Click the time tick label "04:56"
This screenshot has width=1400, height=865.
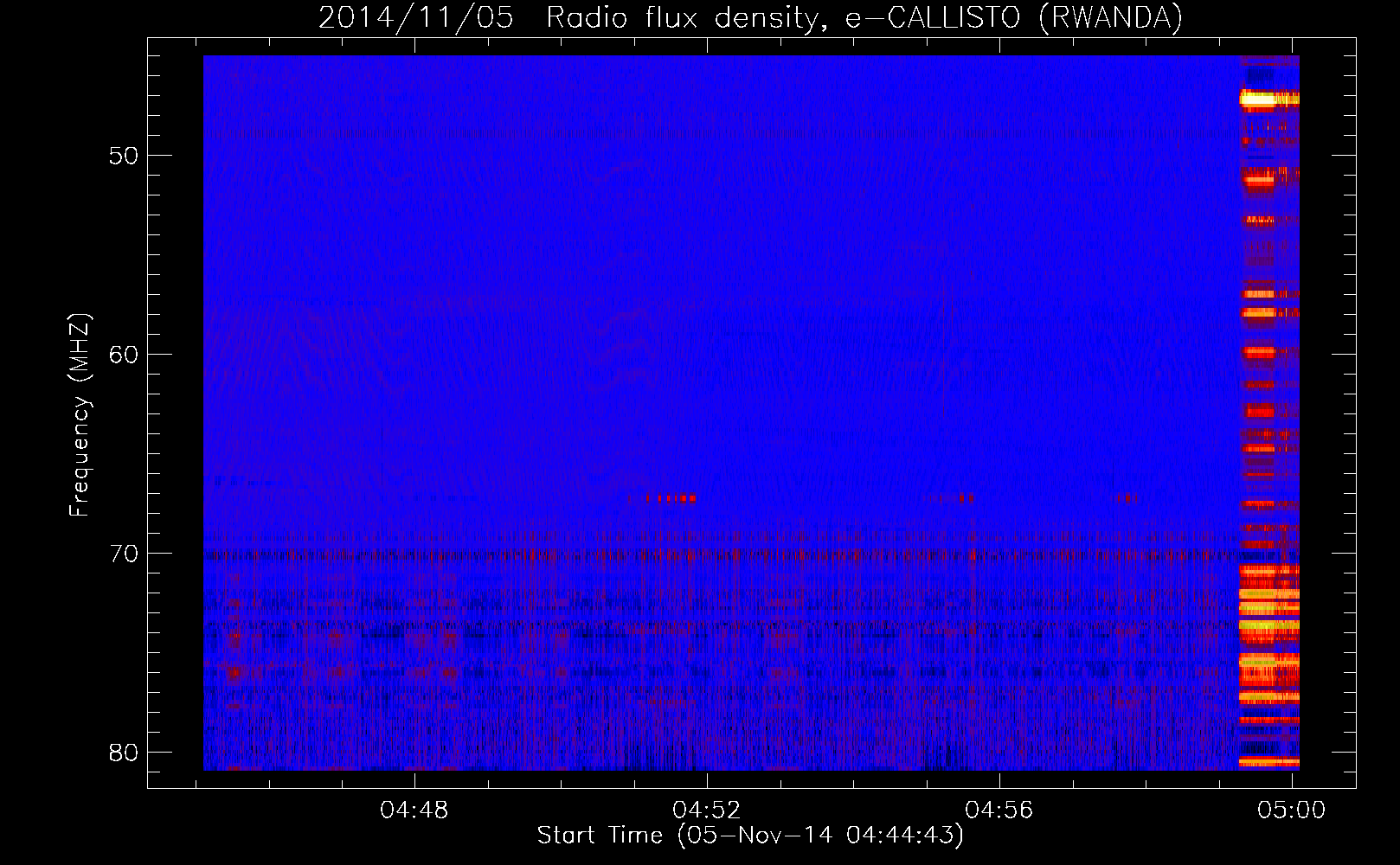(999, 811)
